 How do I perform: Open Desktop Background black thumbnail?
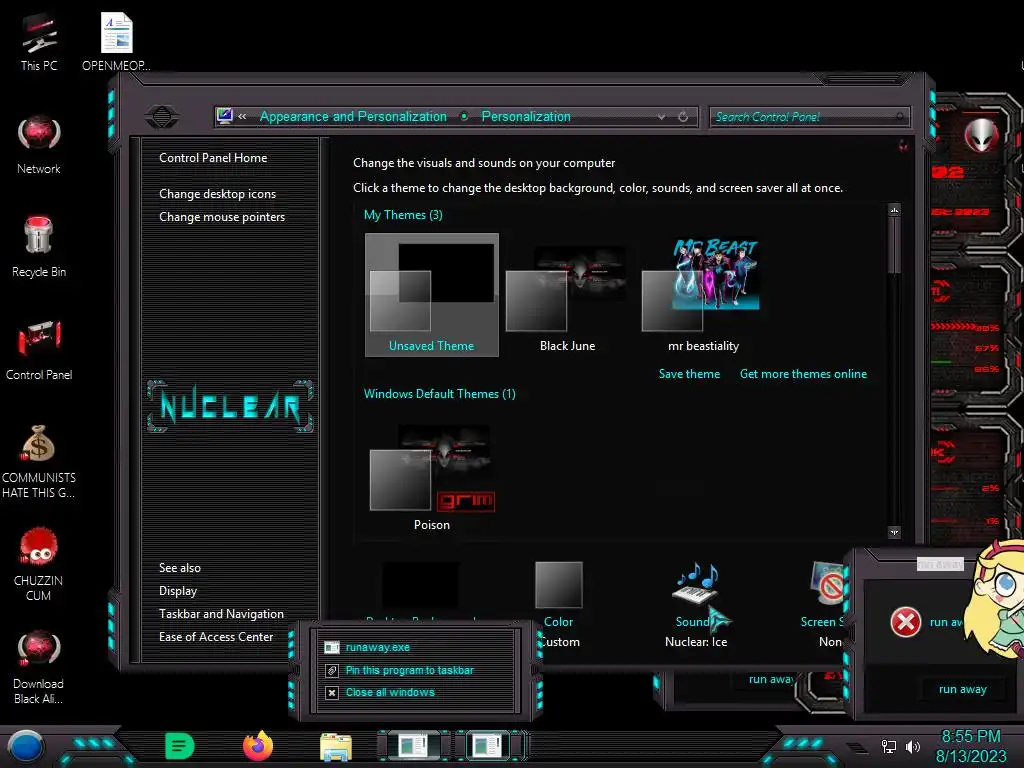pos(420,585)
